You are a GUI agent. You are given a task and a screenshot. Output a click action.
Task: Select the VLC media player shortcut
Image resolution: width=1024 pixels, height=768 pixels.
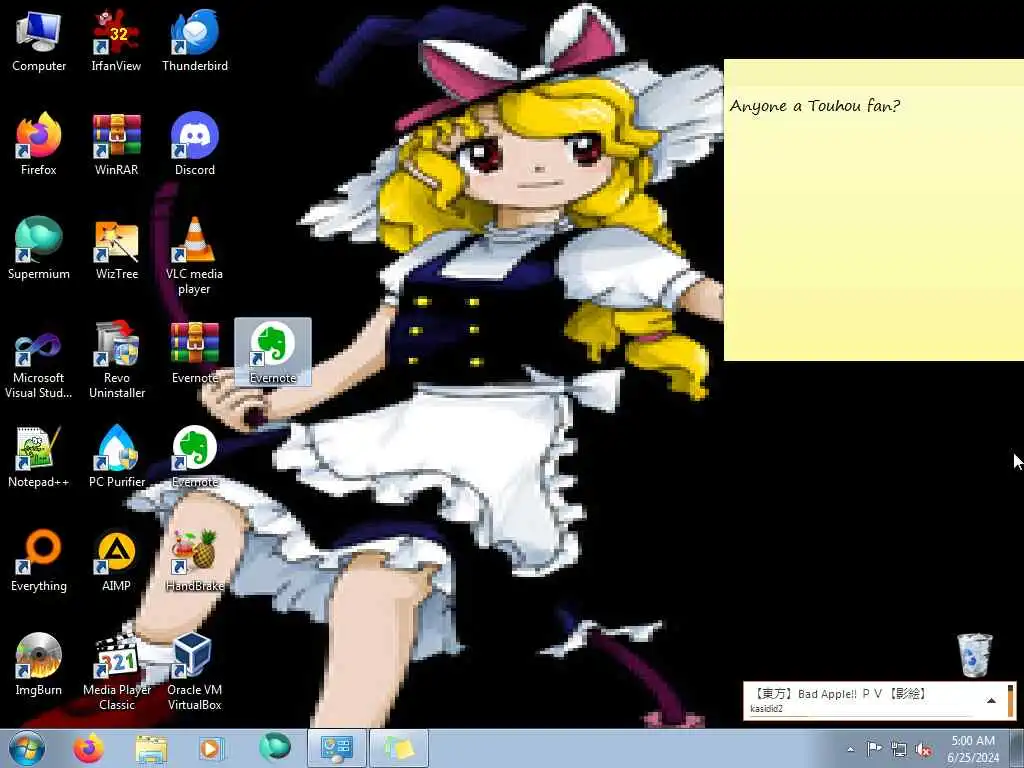[195, 256]
